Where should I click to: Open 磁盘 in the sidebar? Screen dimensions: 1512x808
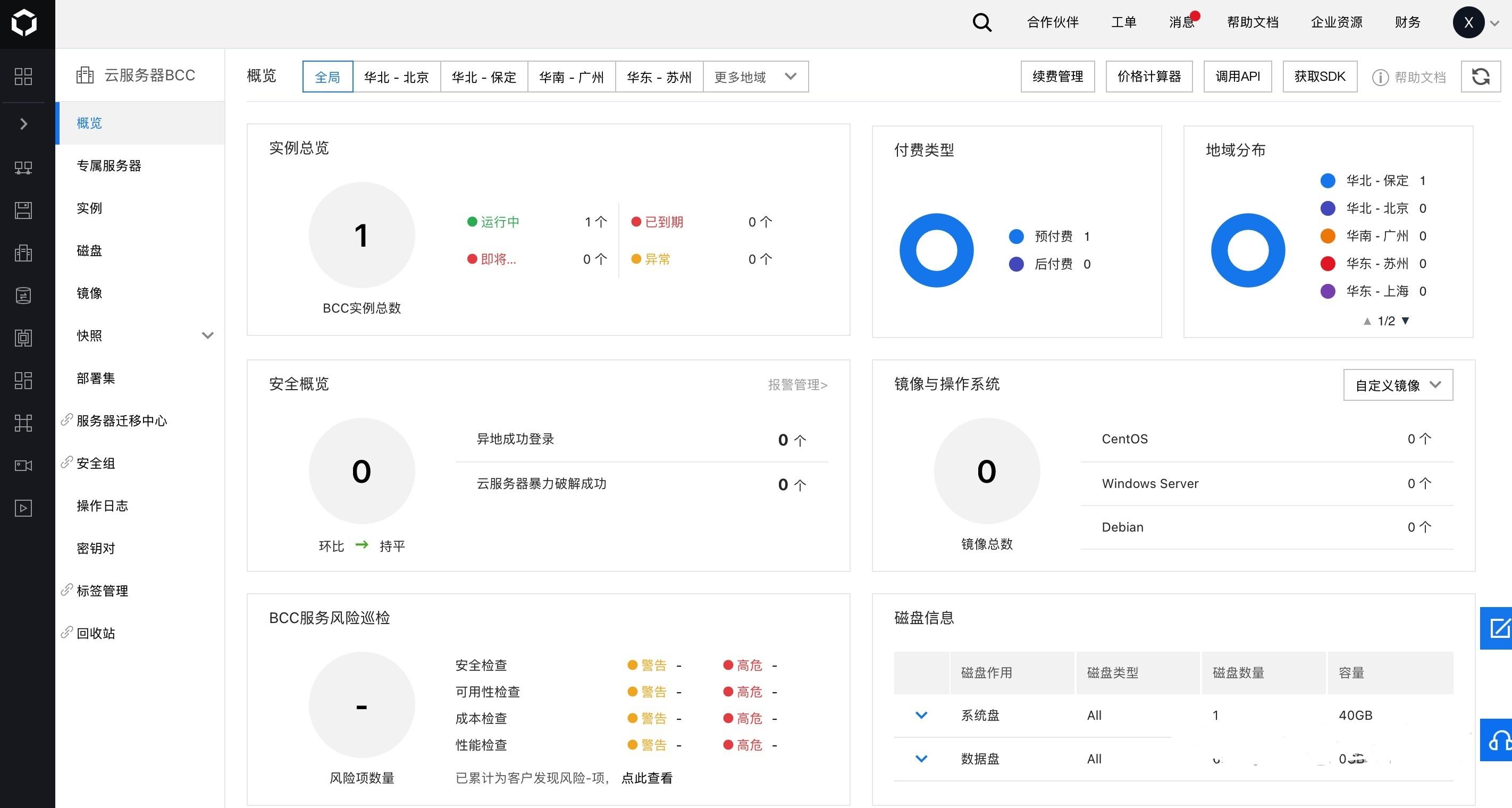coord(141,250)
